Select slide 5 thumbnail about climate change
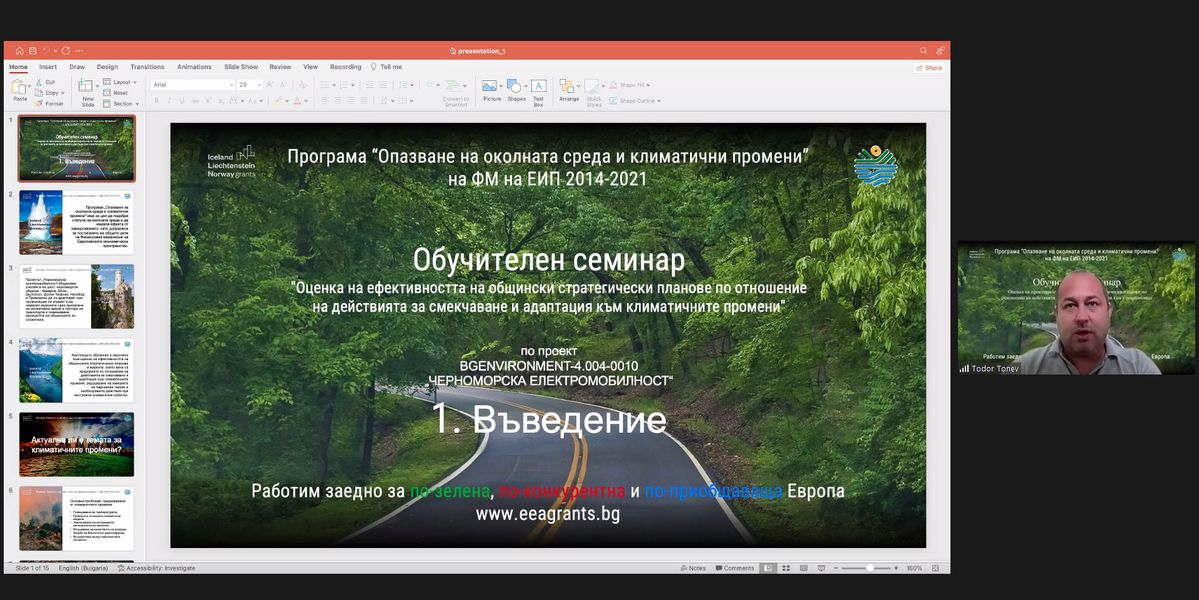Screen dimensions: 1199x600 (x=76, y=444)
